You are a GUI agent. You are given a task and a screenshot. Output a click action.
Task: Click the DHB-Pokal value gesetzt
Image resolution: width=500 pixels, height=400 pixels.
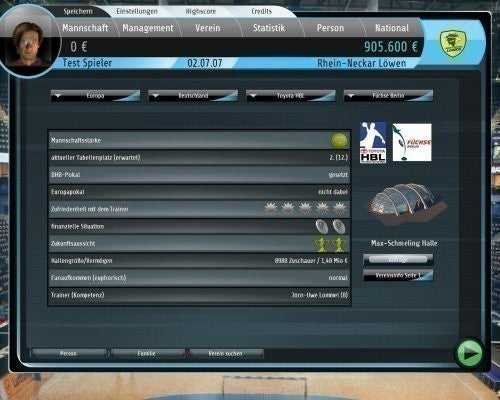point(338,175)
